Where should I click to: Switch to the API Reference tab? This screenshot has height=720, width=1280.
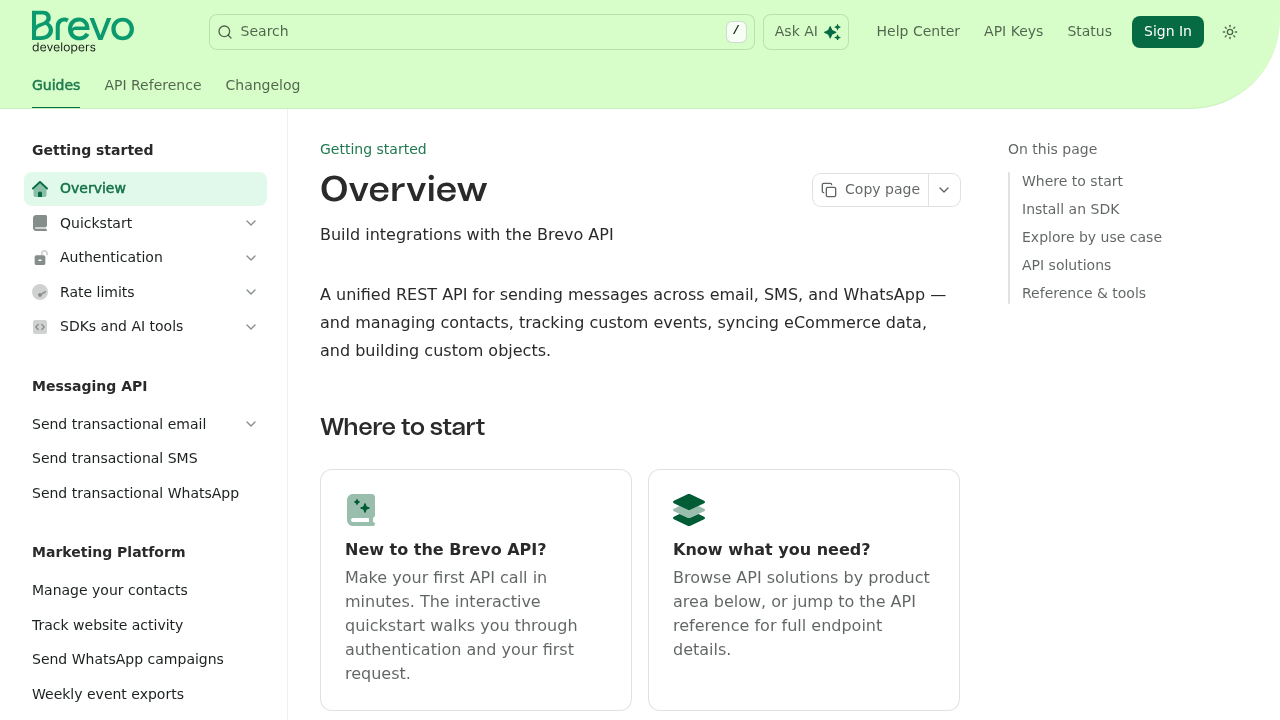tap(153, 85)
